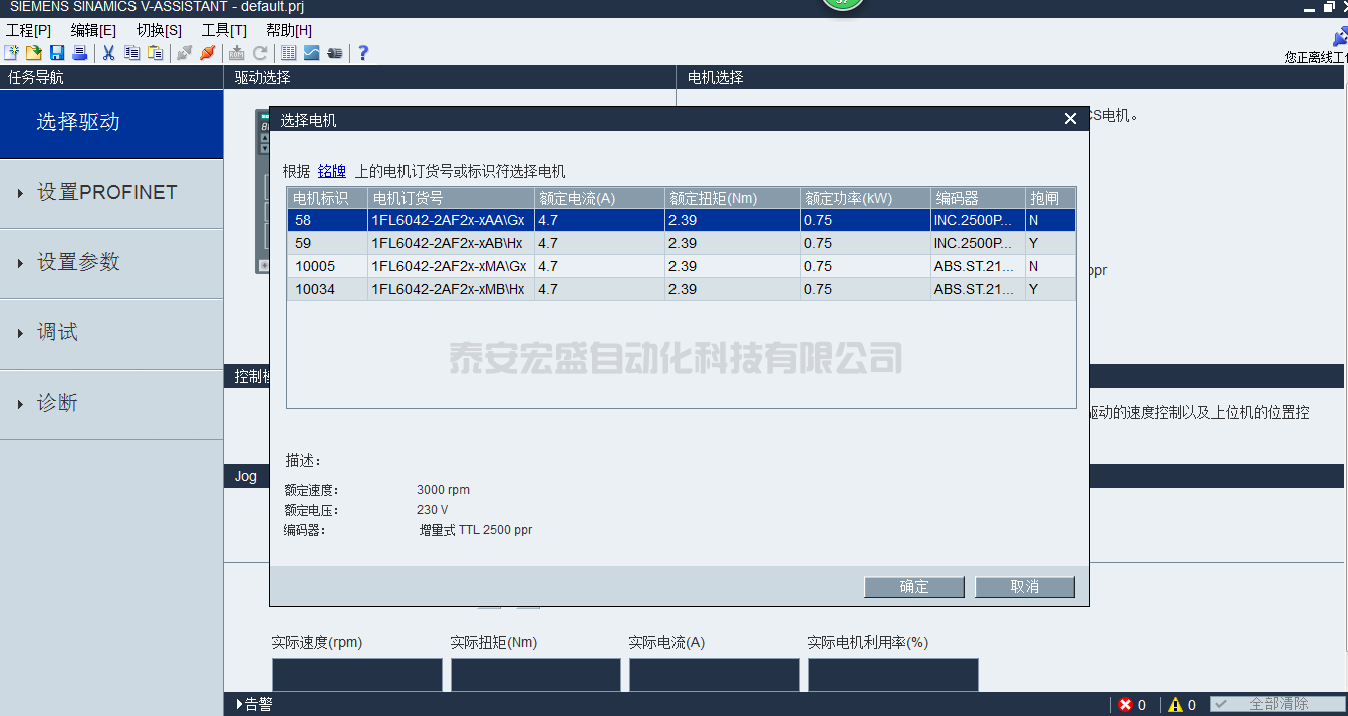
Task: Open the trace waveform icon
Action: (x=312, y=53)
